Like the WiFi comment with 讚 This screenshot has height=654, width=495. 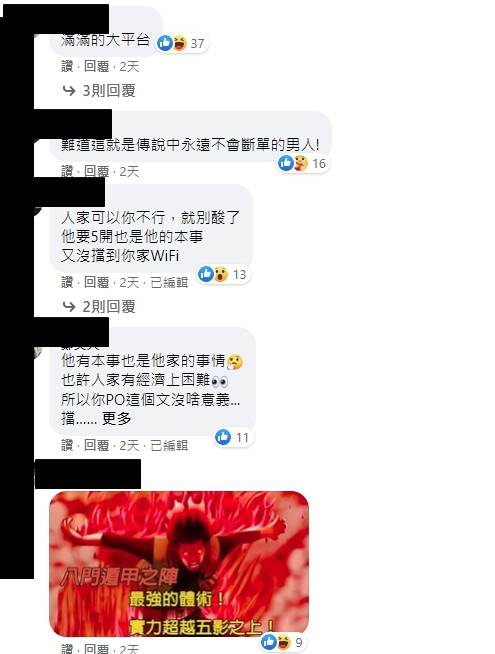[67, 282]
